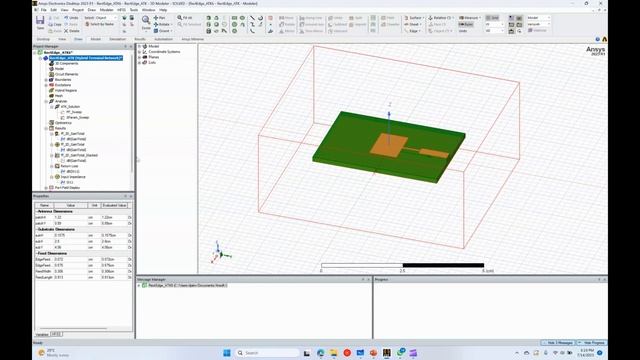Select 3D Components in project tree
Viewport: 640px width, 360px height.
coord(64,64)
